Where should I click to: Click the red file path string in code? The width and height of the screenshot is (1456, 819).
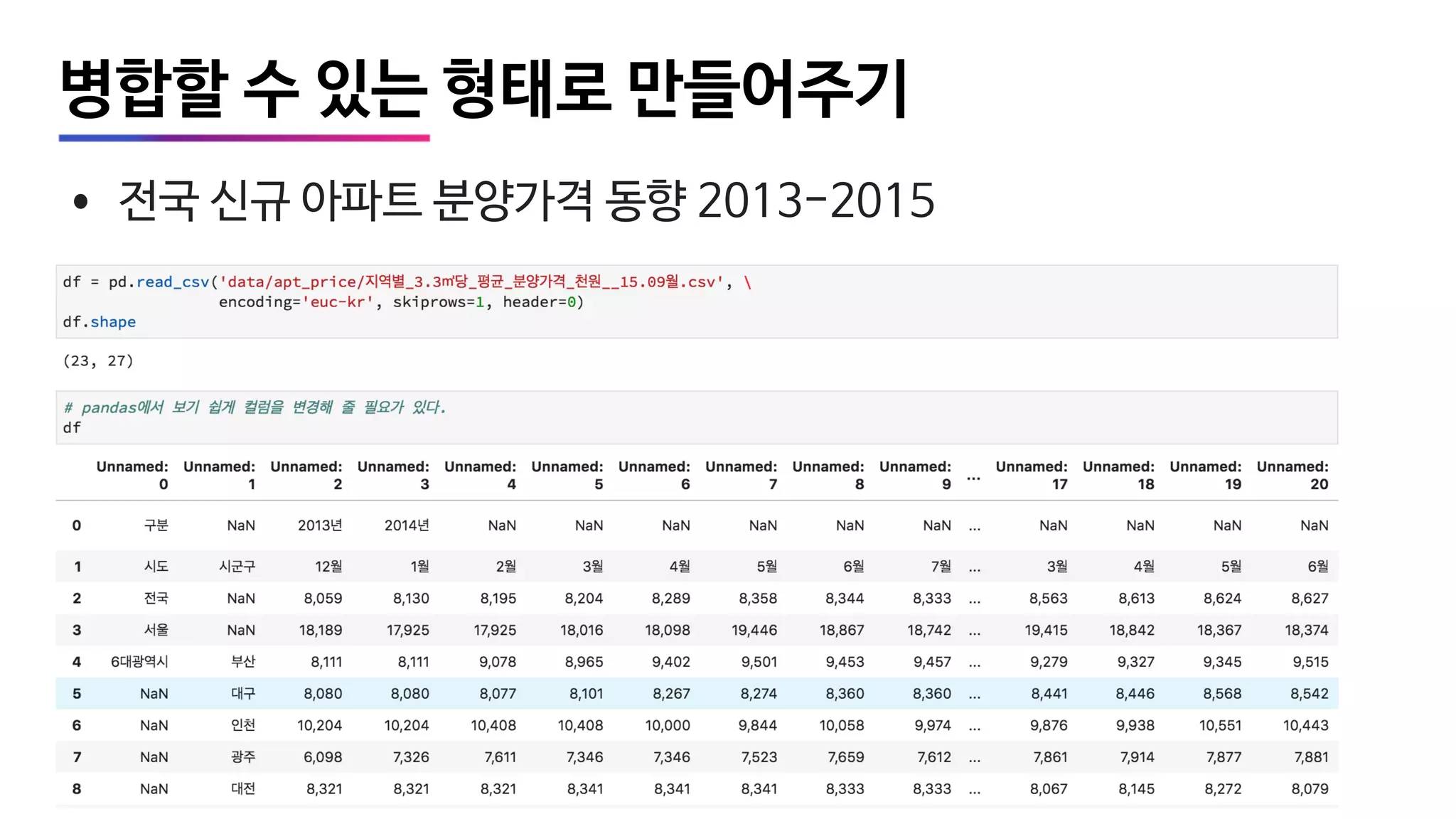(x=471, y=282)
